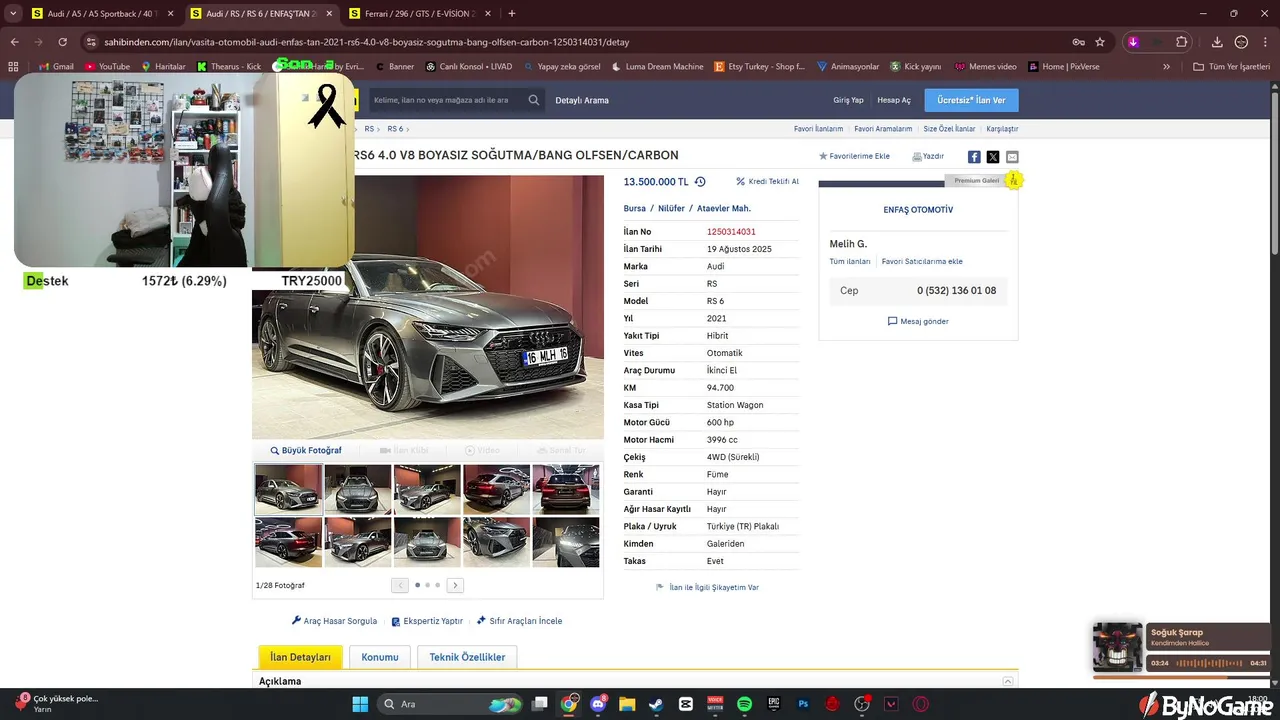This screenshot has width=1280, height=720.
Task: Focus the site keyword search field
Action: pyautogui.click(x=445, y=100)
